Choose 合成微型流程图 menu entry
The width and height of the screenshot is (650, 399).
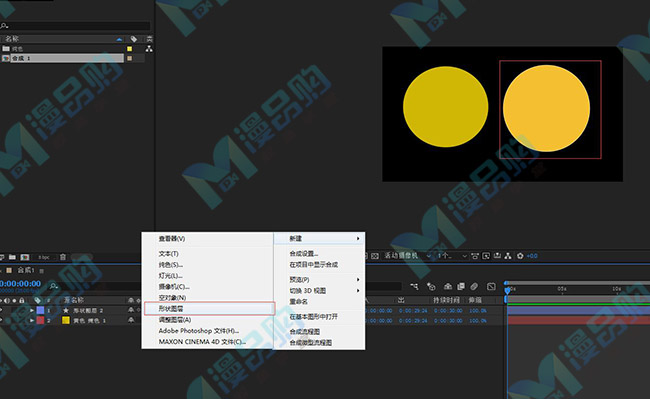[x=319, y=343]
